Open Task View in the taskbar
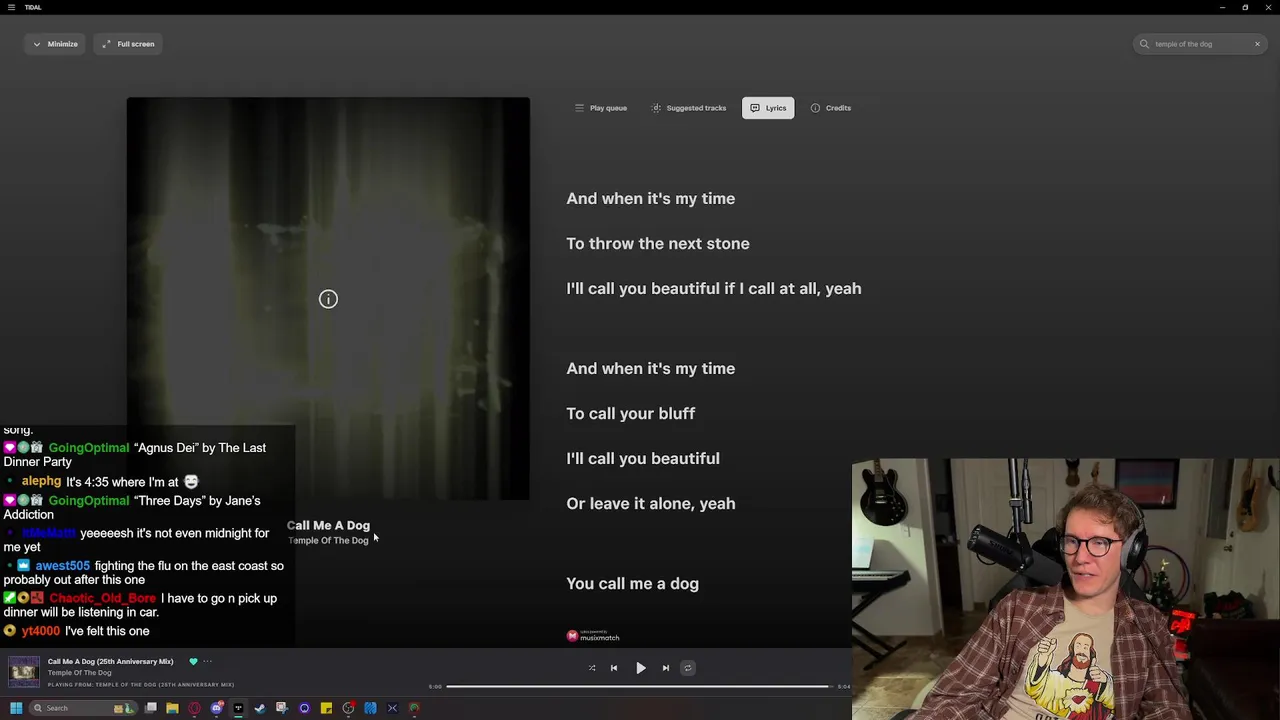This screenshot has height=720, width=1280. tap(151, 708)
